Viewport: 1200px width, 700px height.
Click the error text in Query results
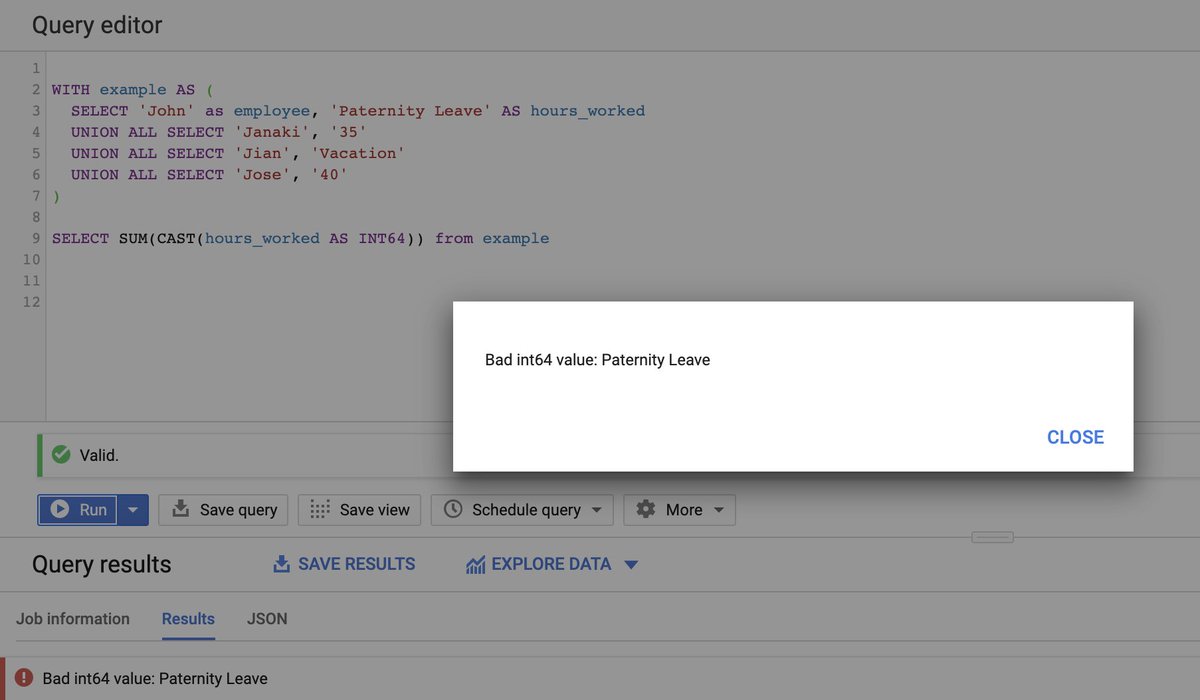[x=155, y=678]
